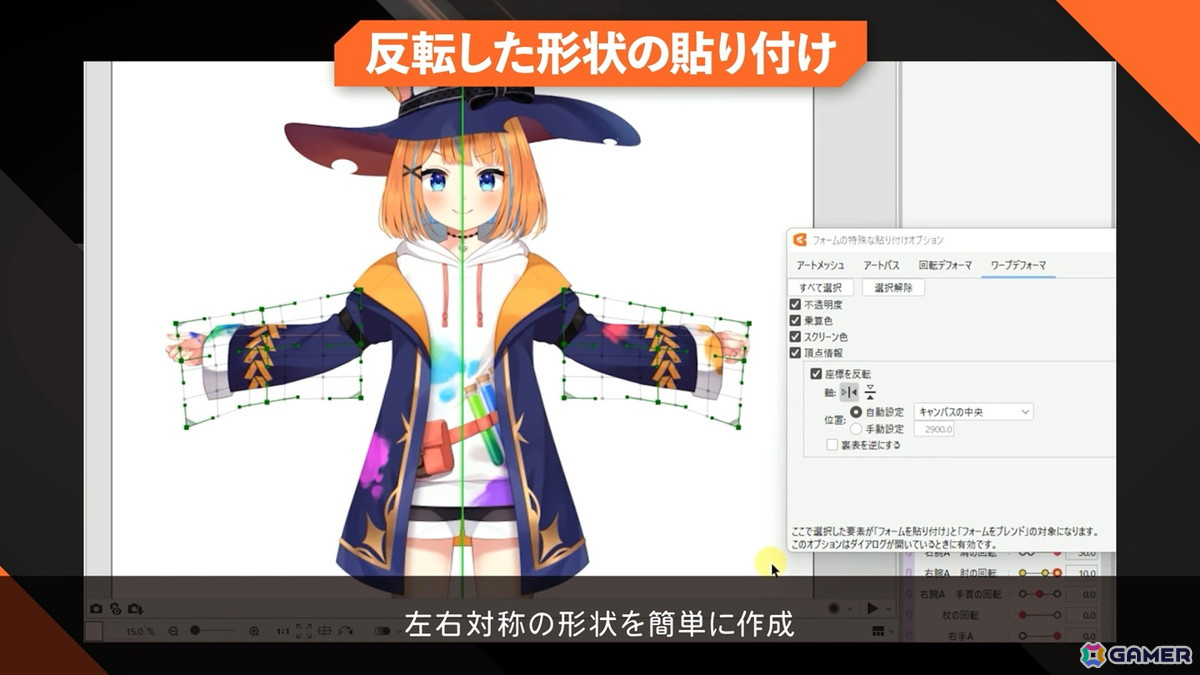This screenshot has height=675, width=1200.
Task: Open the grid layout dropdown arrow
Action: click(x=892, y=632)
